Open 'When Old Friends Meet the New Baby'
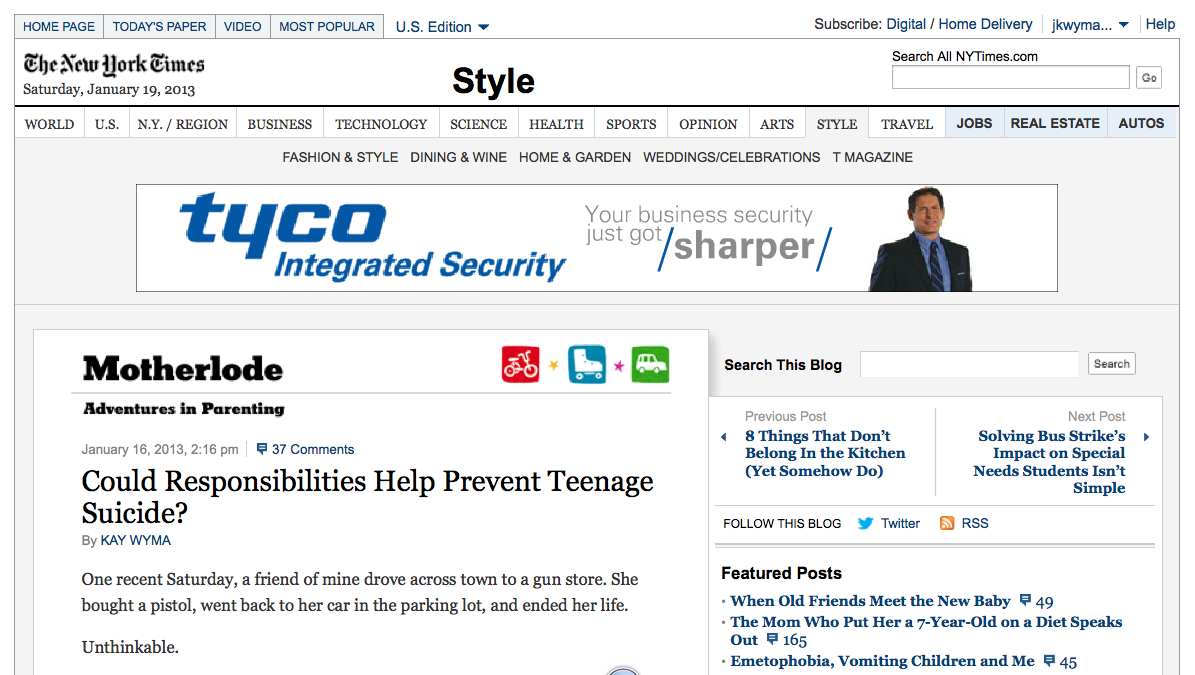This screenshot has width=1195, height=675. (x=870, y=601)
